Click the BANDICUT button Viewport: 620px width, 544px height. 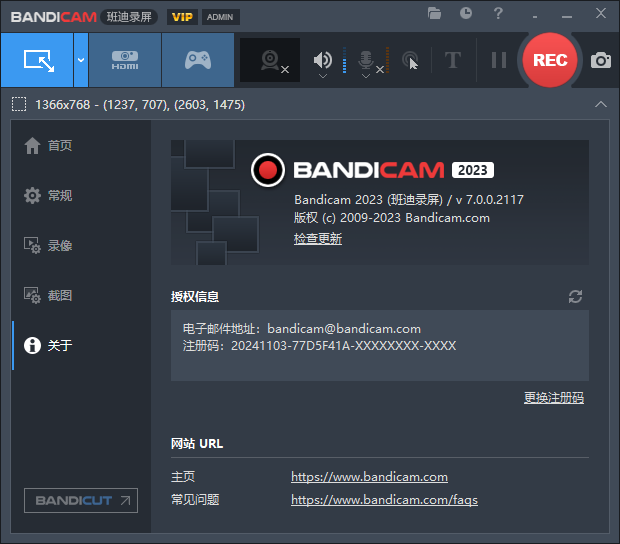click(x=81, y=500)
